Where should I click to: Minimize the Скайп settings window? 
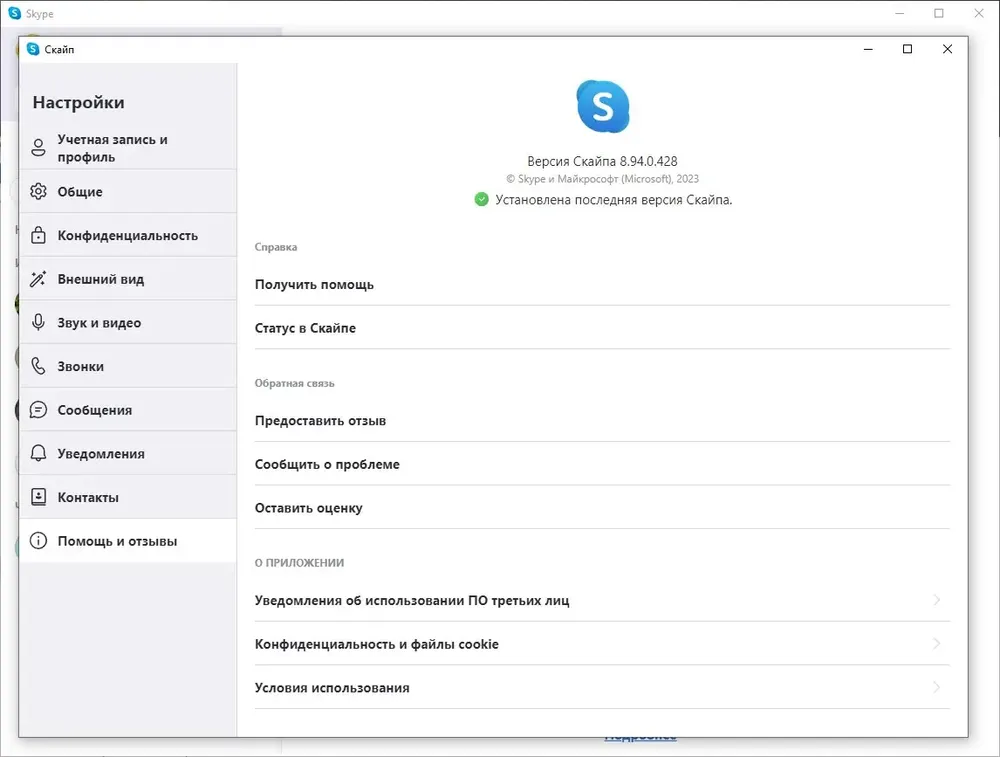point(868,49)
